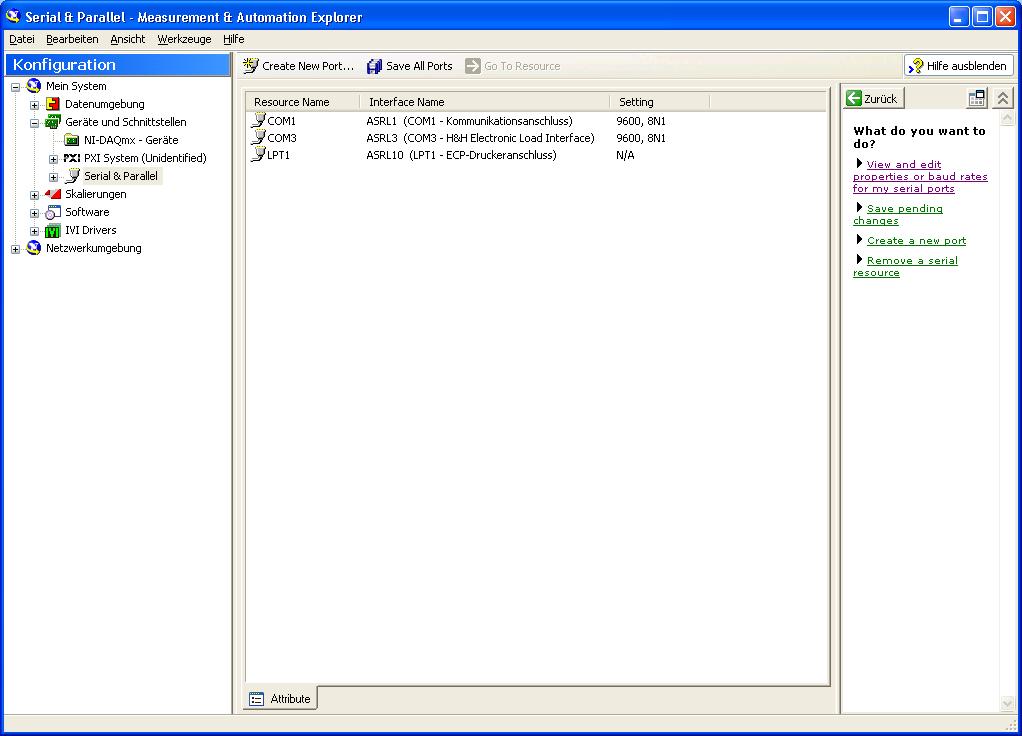Click the Konfiguration panel header
The image size is (1022, 736).
(118, 65)
